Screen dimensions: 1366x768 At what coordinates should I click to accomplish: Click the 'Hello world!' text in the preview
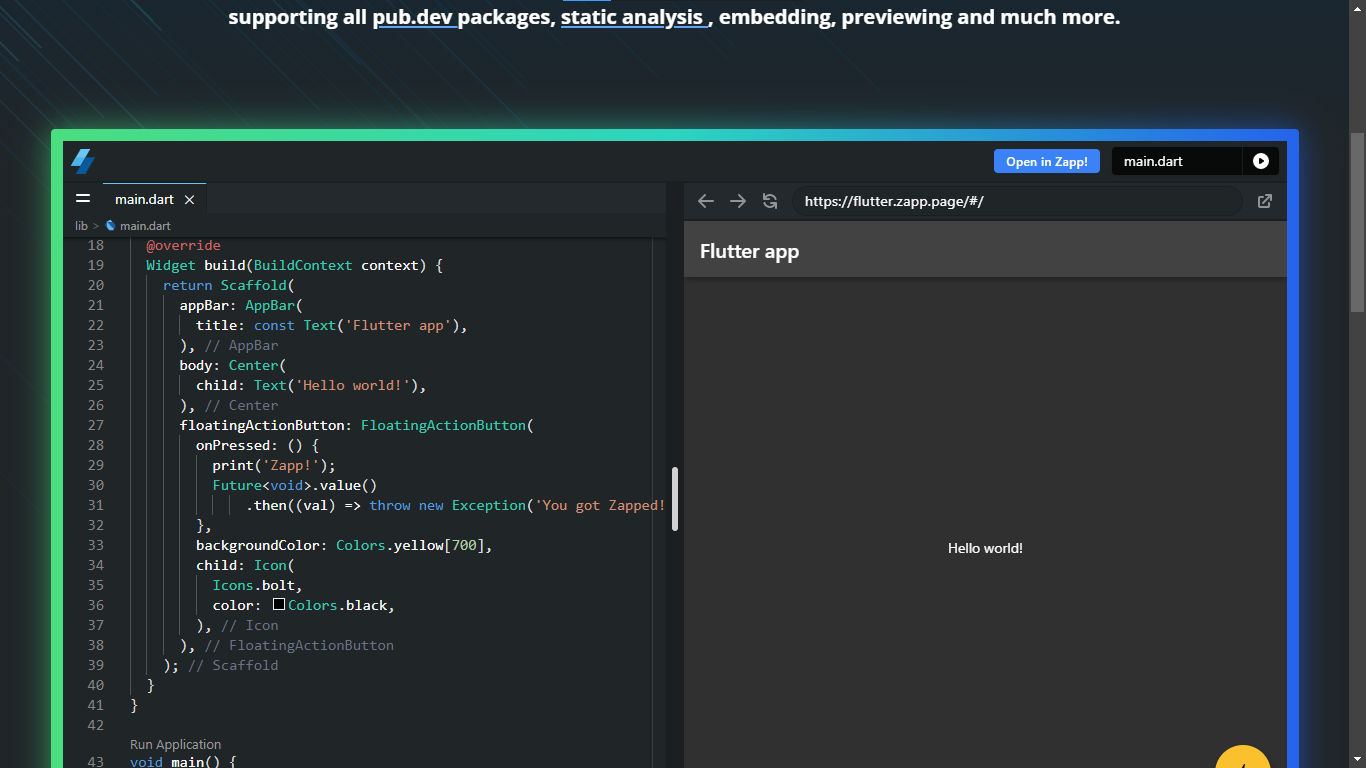(x=985, y=548)
